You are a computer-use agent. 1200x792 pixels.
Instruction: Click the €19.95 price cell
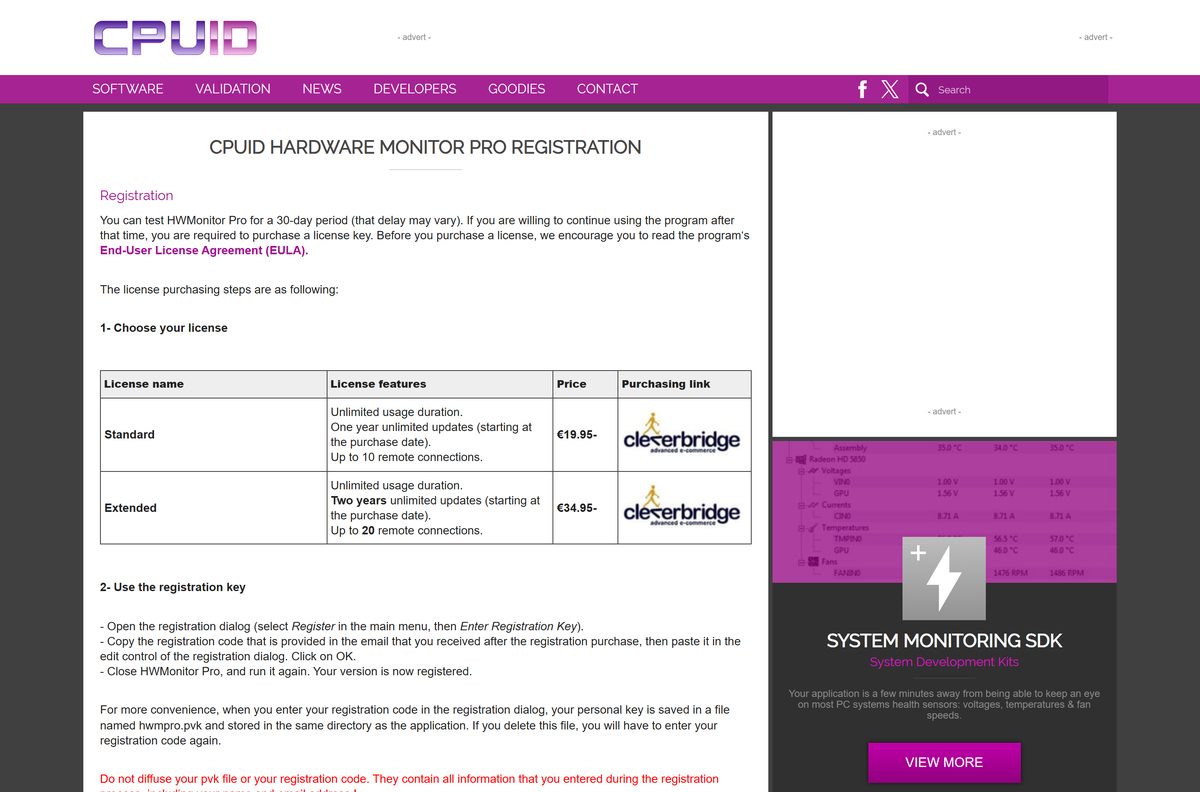tap(585, 434)
